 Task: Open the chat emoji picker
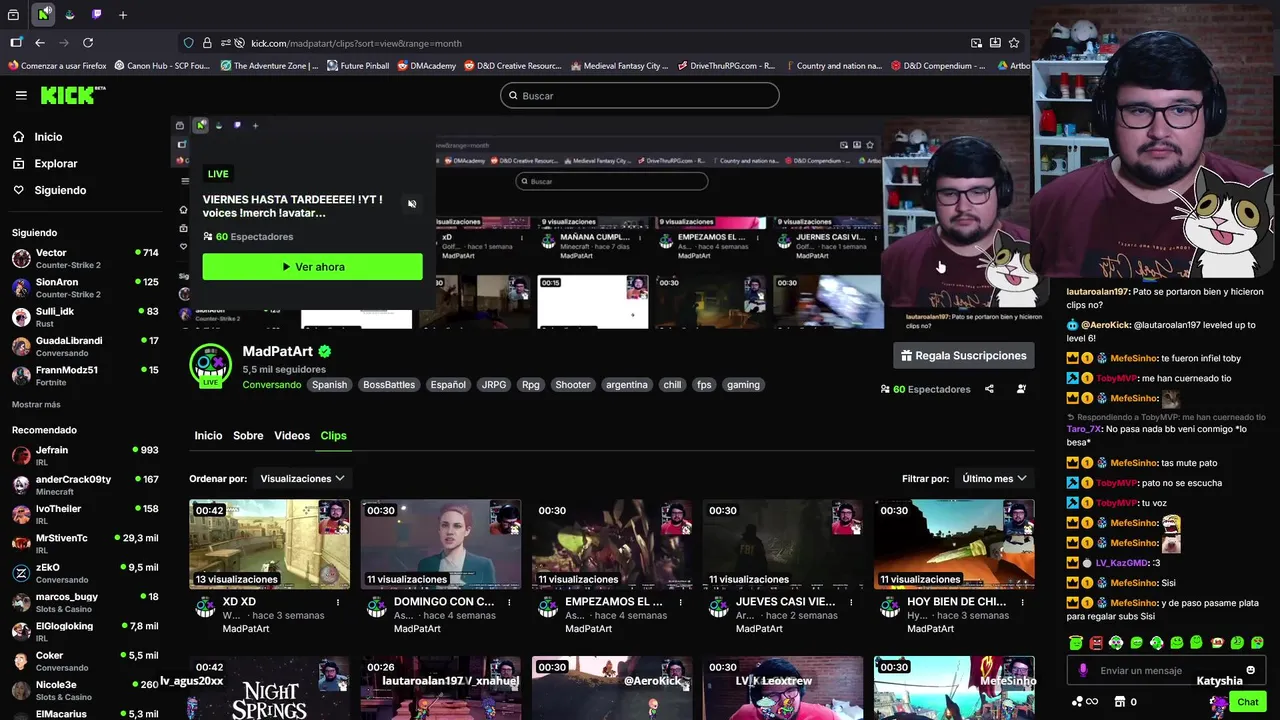pyautogui.click(x=1251, y=670)
